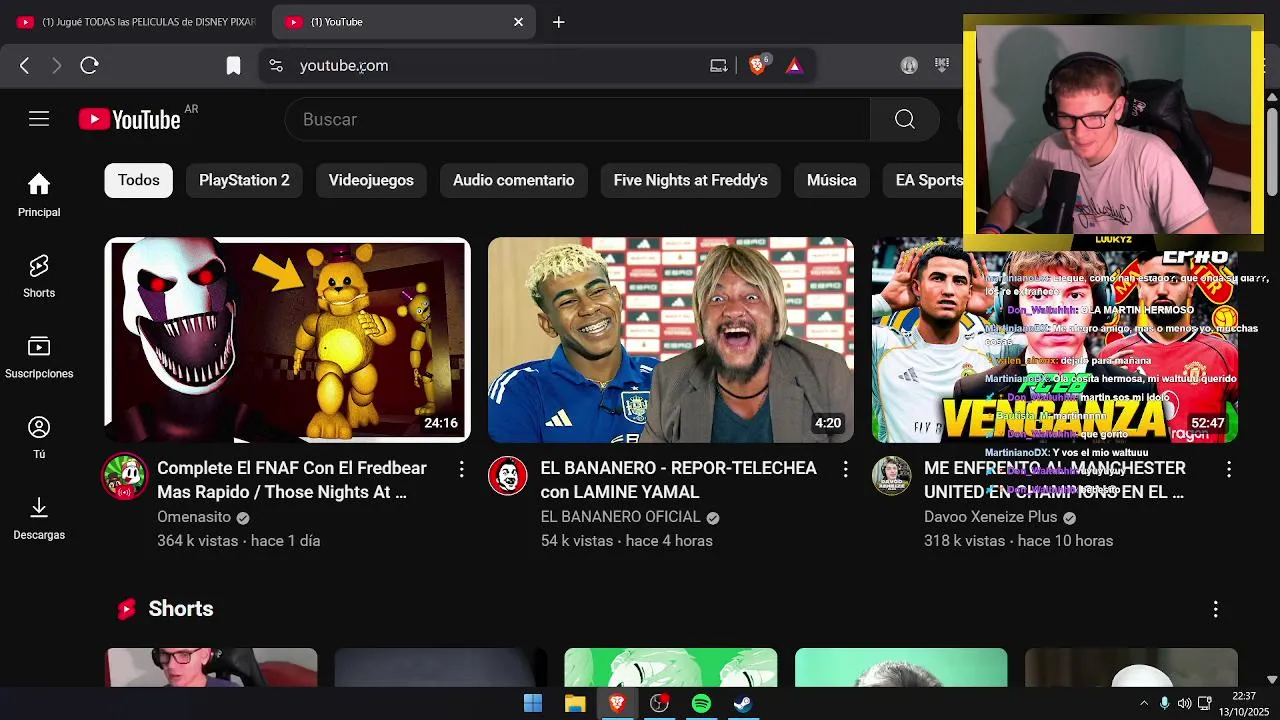The height and width of the screenshot is (720, 1280).
Task: Open Shorts section options menu
Action: [x=1216, y=609]
